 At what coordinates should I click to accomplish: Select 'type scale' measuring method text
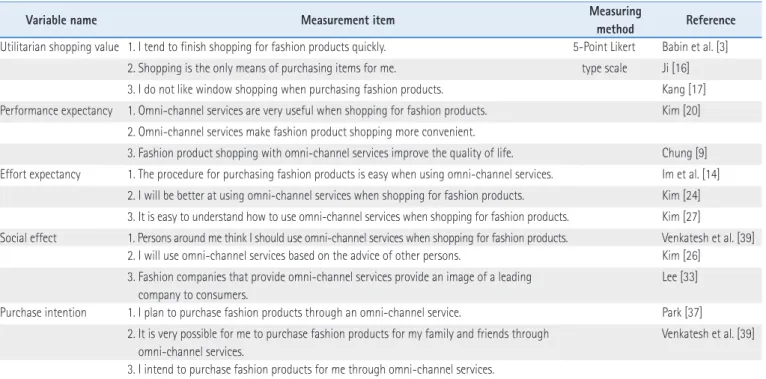(604, 68)
